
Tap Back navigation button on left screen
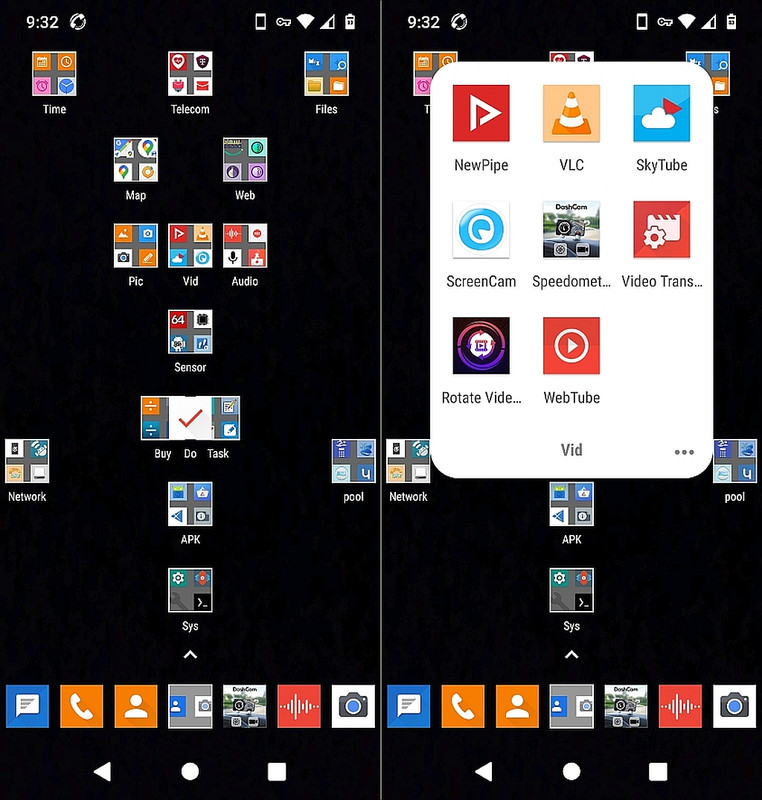click(x=103, y=771)
